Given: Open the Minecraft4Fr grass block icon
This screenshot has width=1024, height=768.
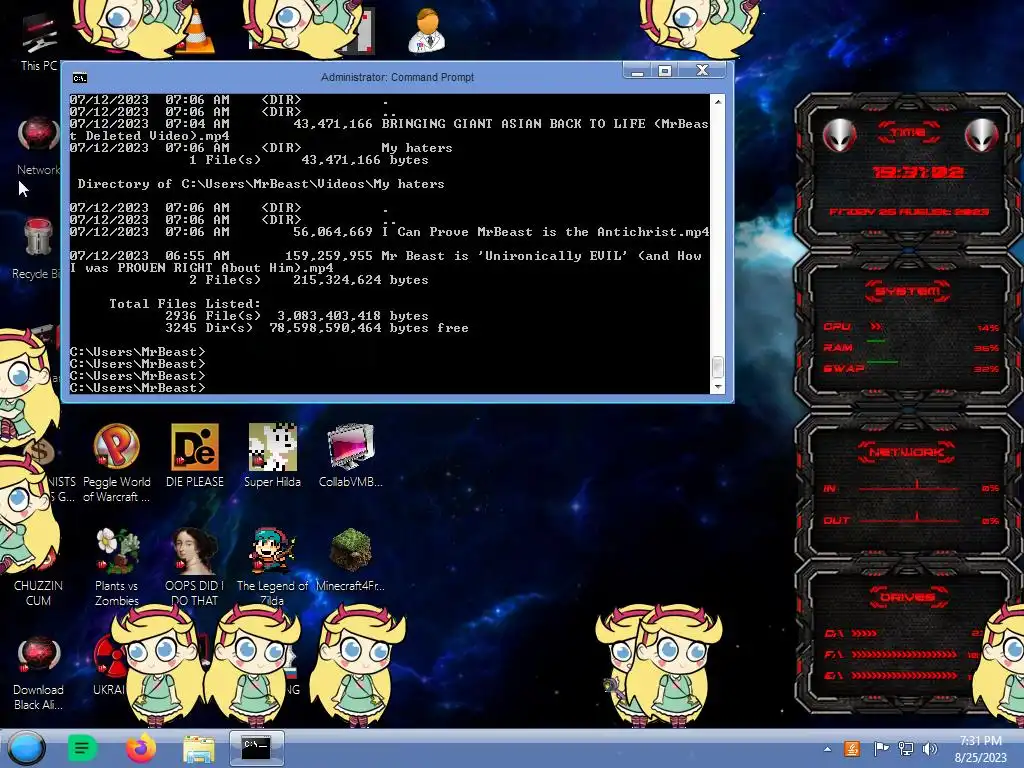Looking at the screenshot, I should [x=351, y=560].
